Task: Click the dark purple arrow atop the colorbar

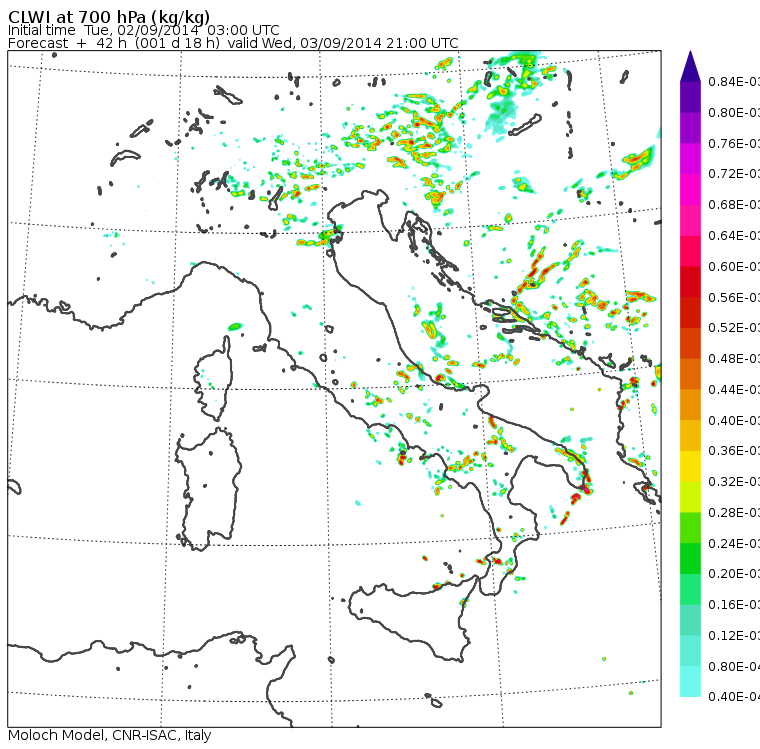Action: coord(690,67)
